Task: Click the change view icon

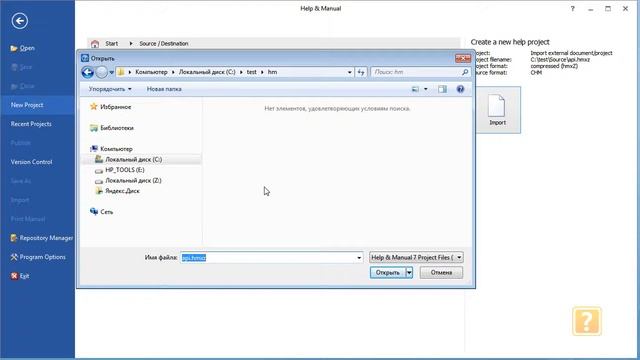Action: click(x=416, y=89)
